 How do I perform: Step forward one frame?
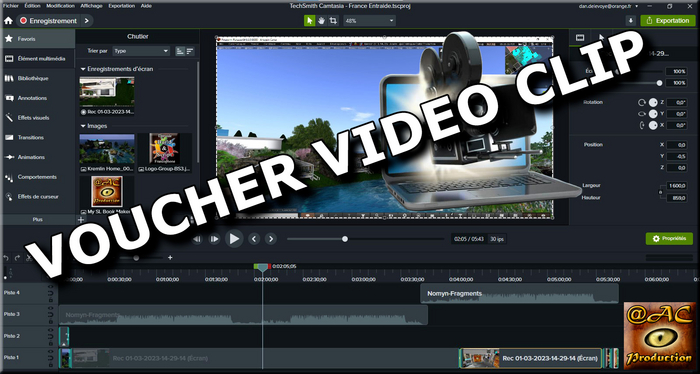click(x=214, y=239)
